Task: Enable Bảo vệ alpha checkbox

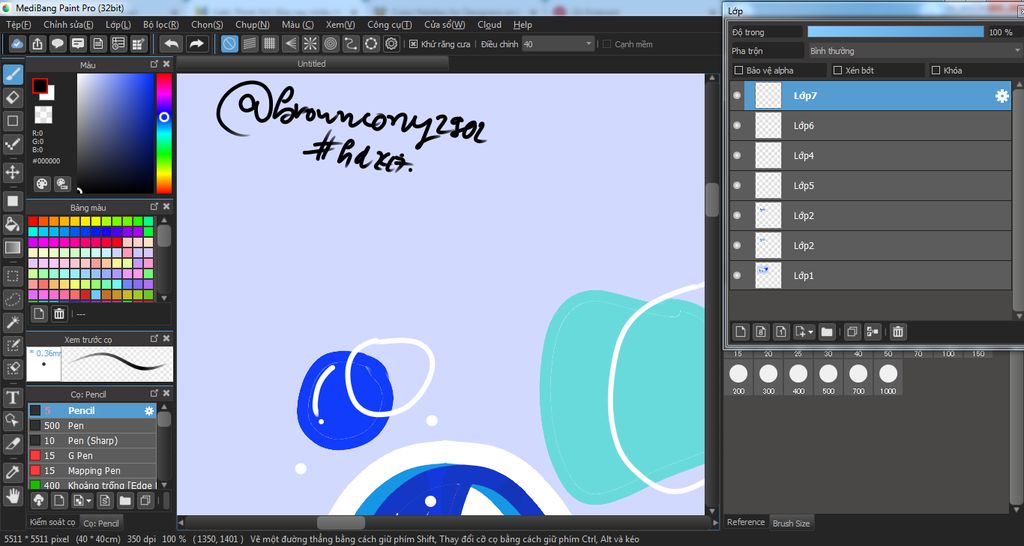Action: pyautogui.click(x=739, y=70)
